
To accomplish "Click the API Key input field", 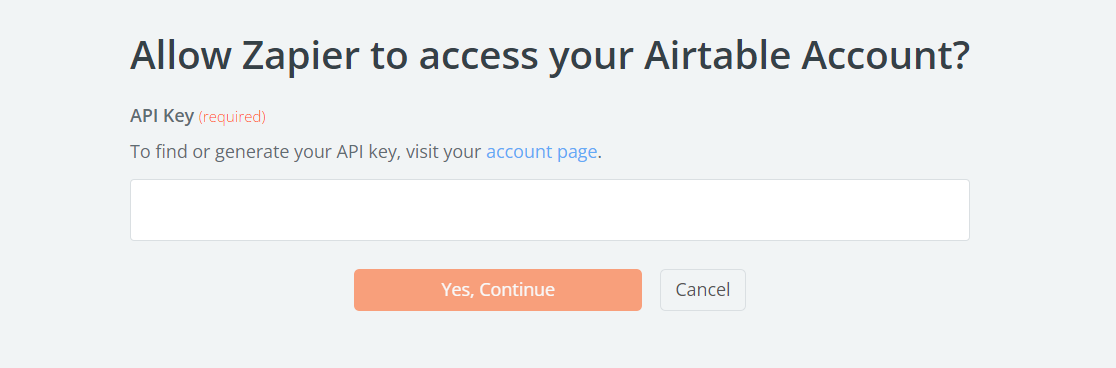I will 549,210.
